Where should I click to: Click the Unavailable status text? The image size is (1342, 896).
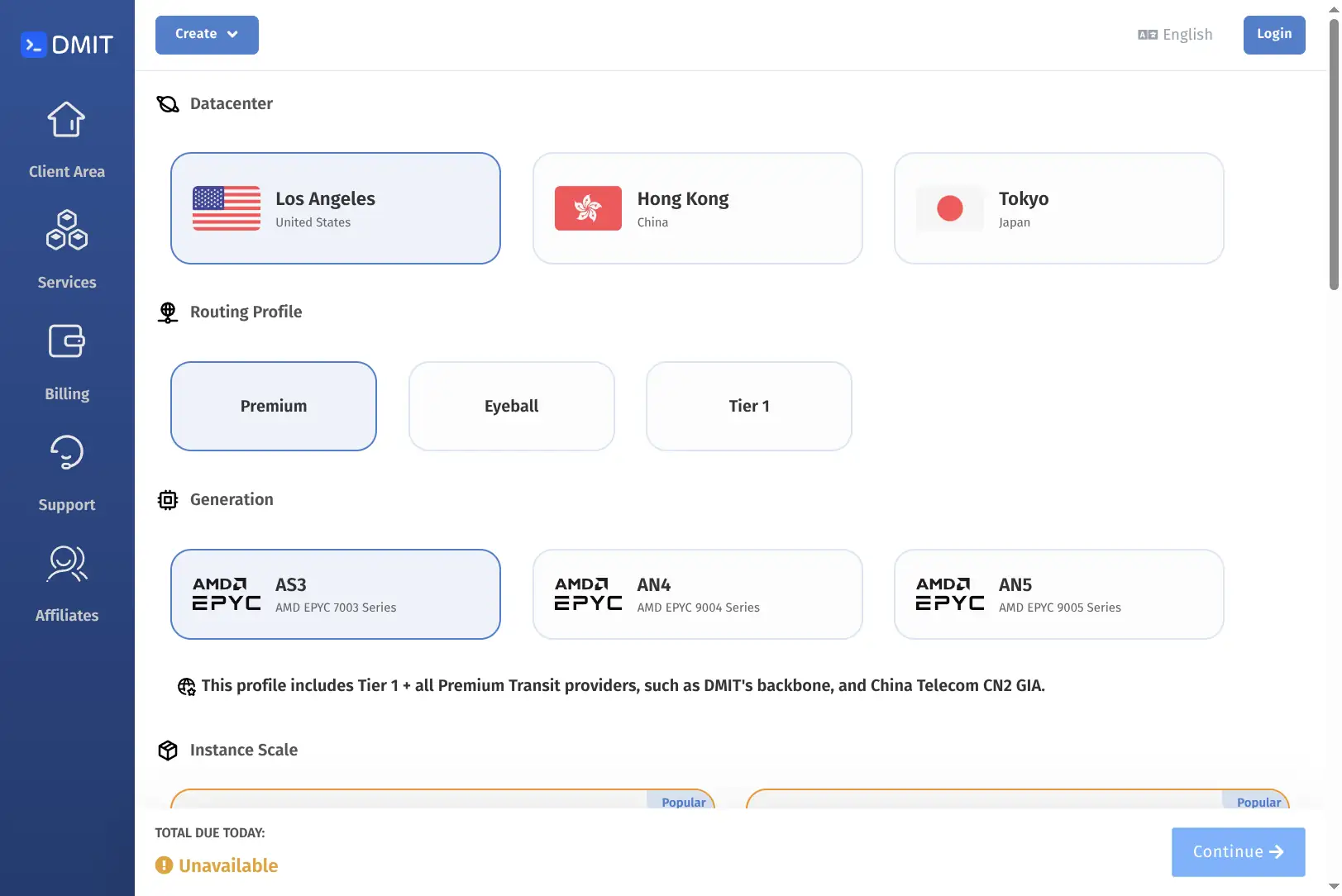[228, 865]
